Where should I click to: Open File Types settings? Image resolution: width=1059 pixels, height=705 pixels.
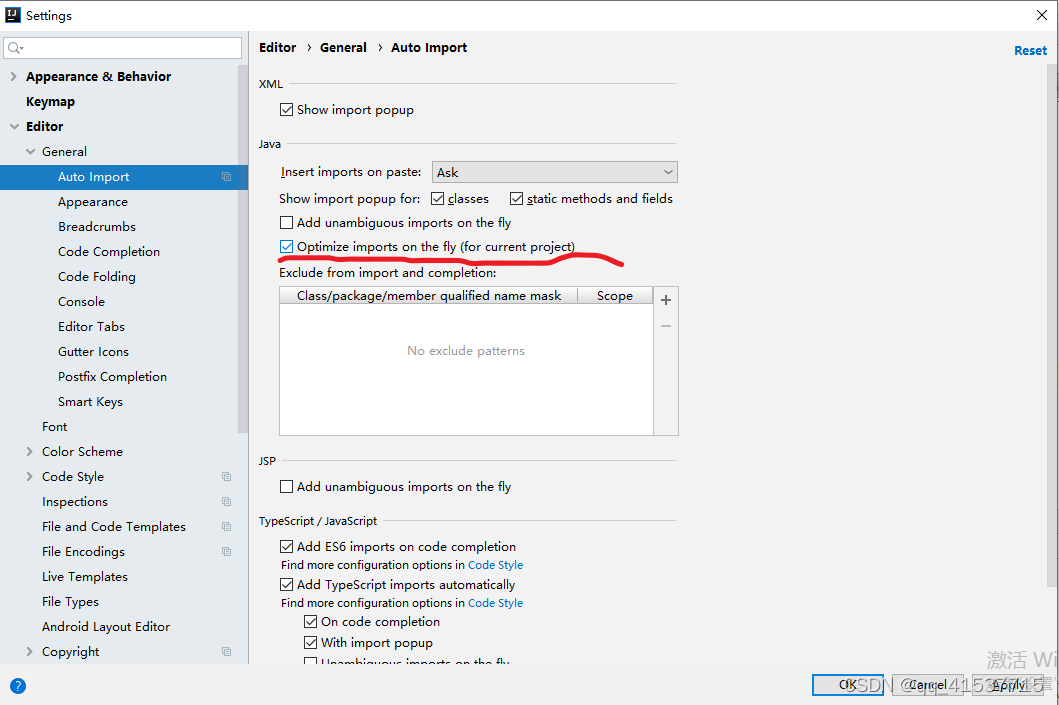click(x=70, y=602)
